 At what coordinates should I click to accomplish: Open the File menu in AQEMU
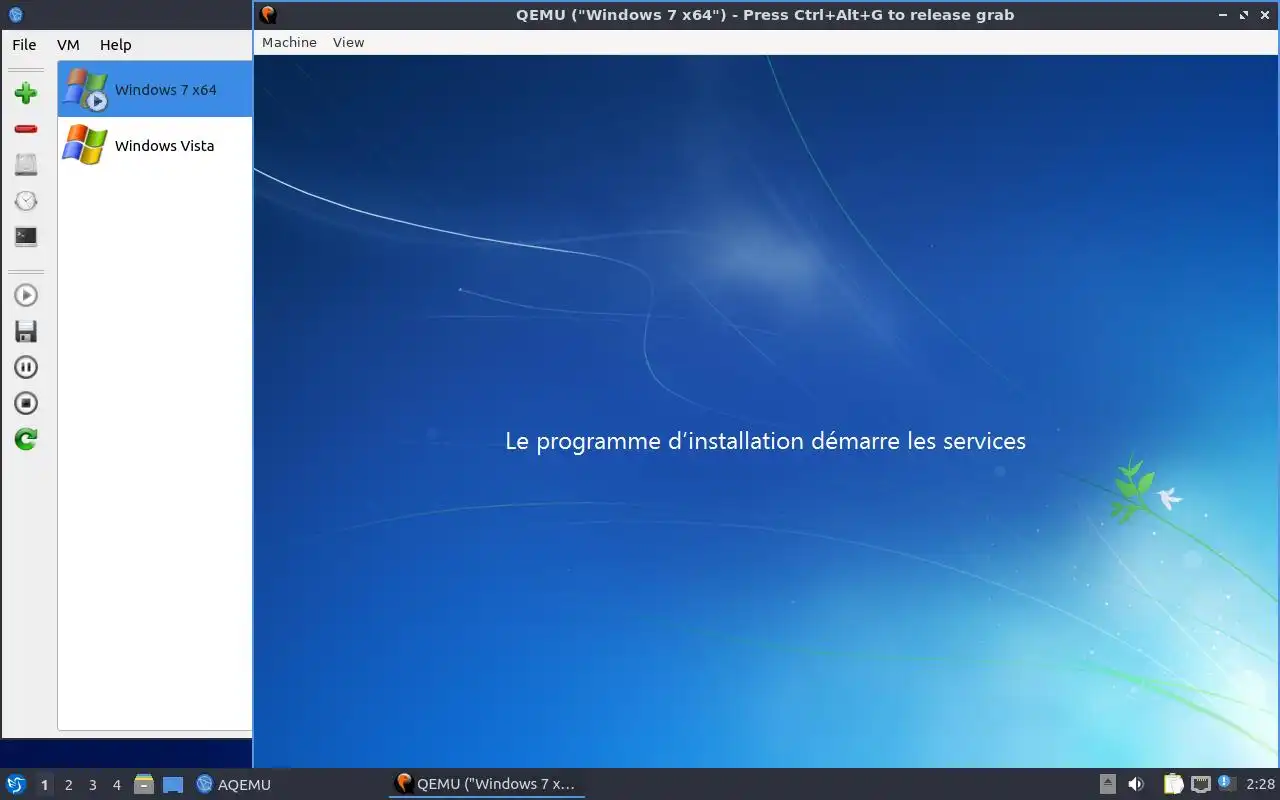click(x=24, y=44)
